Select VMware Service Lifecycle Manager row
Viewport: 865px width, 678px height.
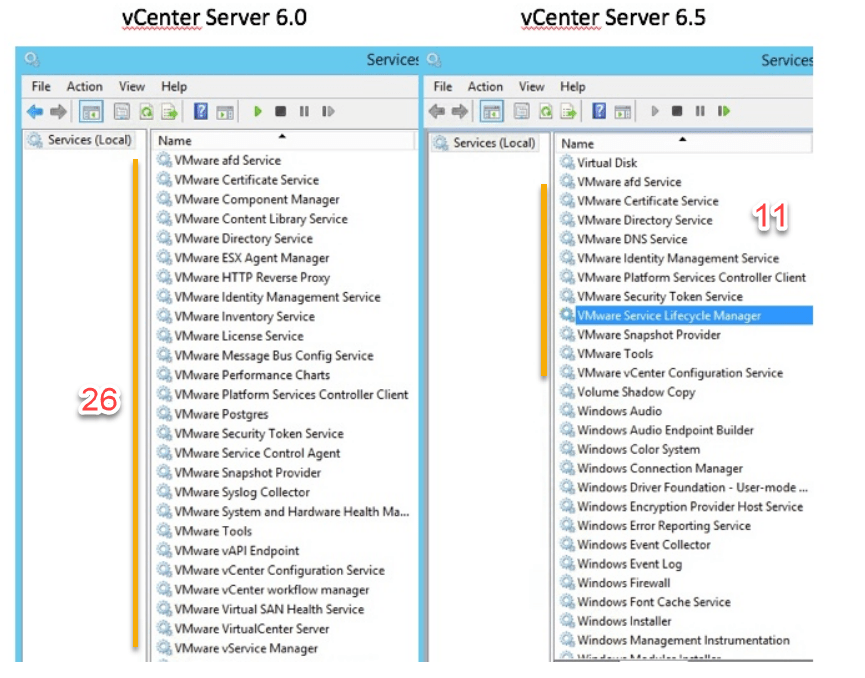coord(668,316)
